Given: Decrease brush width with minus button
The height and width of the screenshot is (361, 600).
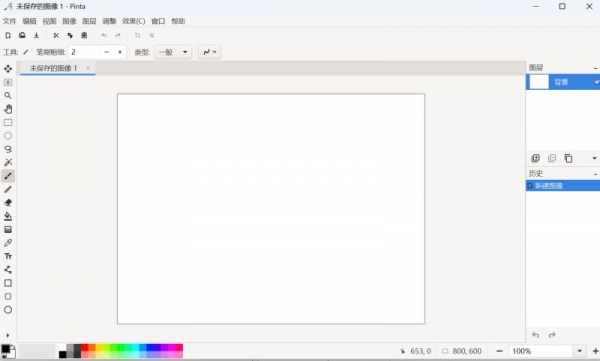Looking at the screenshot, I should (106, 52).
